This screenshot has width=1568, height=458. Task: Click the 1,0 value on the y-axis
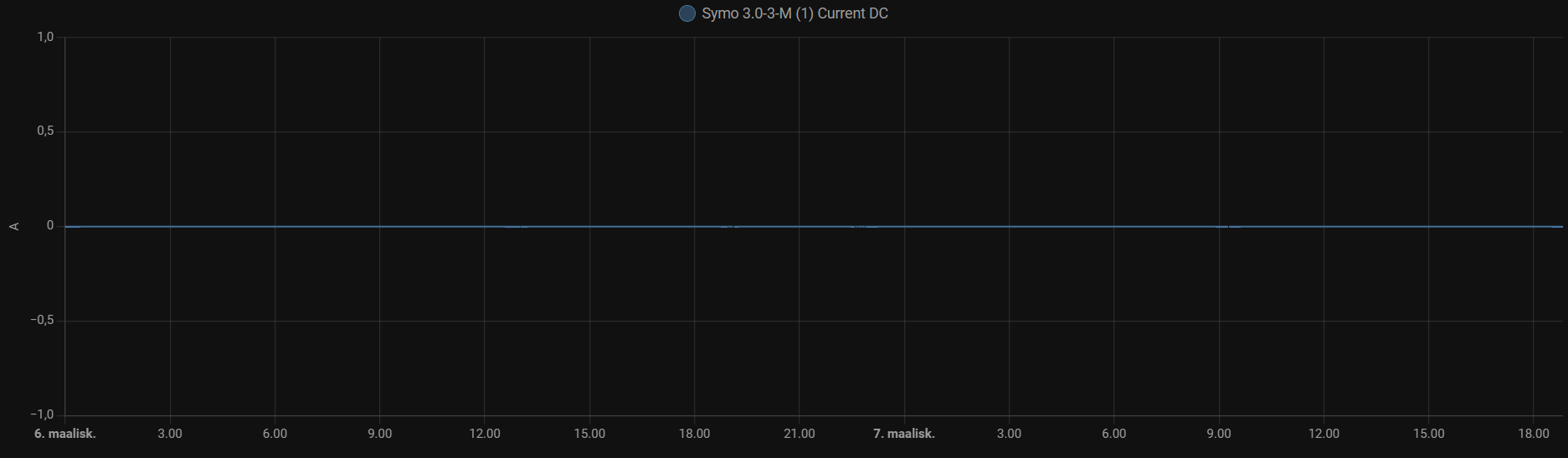(45, 37)
